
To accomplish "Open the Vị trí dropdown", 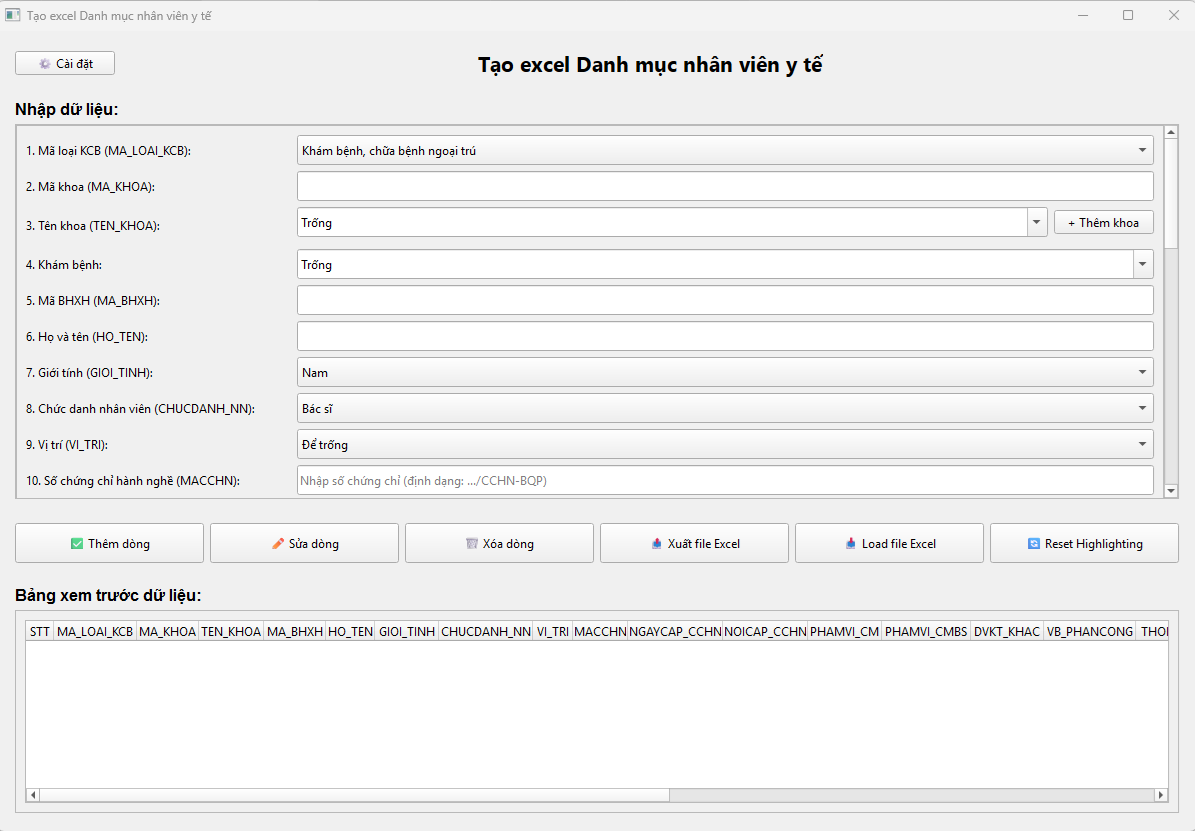I will point(1142,445).
